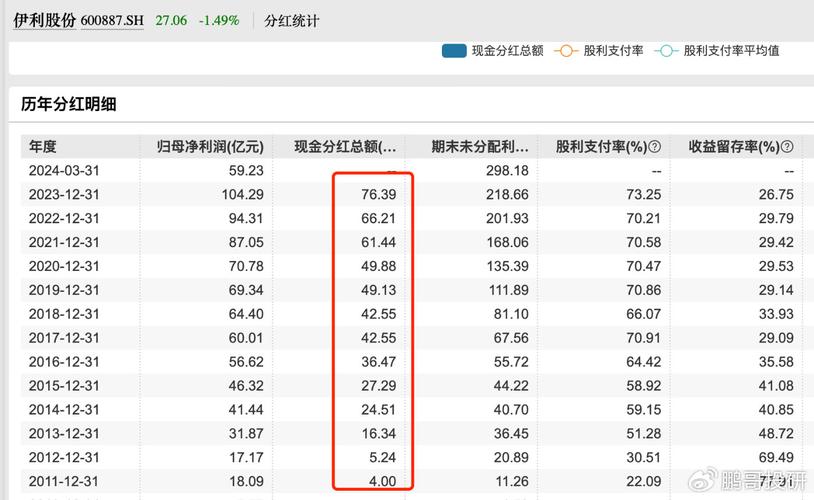Click help icon beside 股利支付率(%) header

tap(654, 147)
